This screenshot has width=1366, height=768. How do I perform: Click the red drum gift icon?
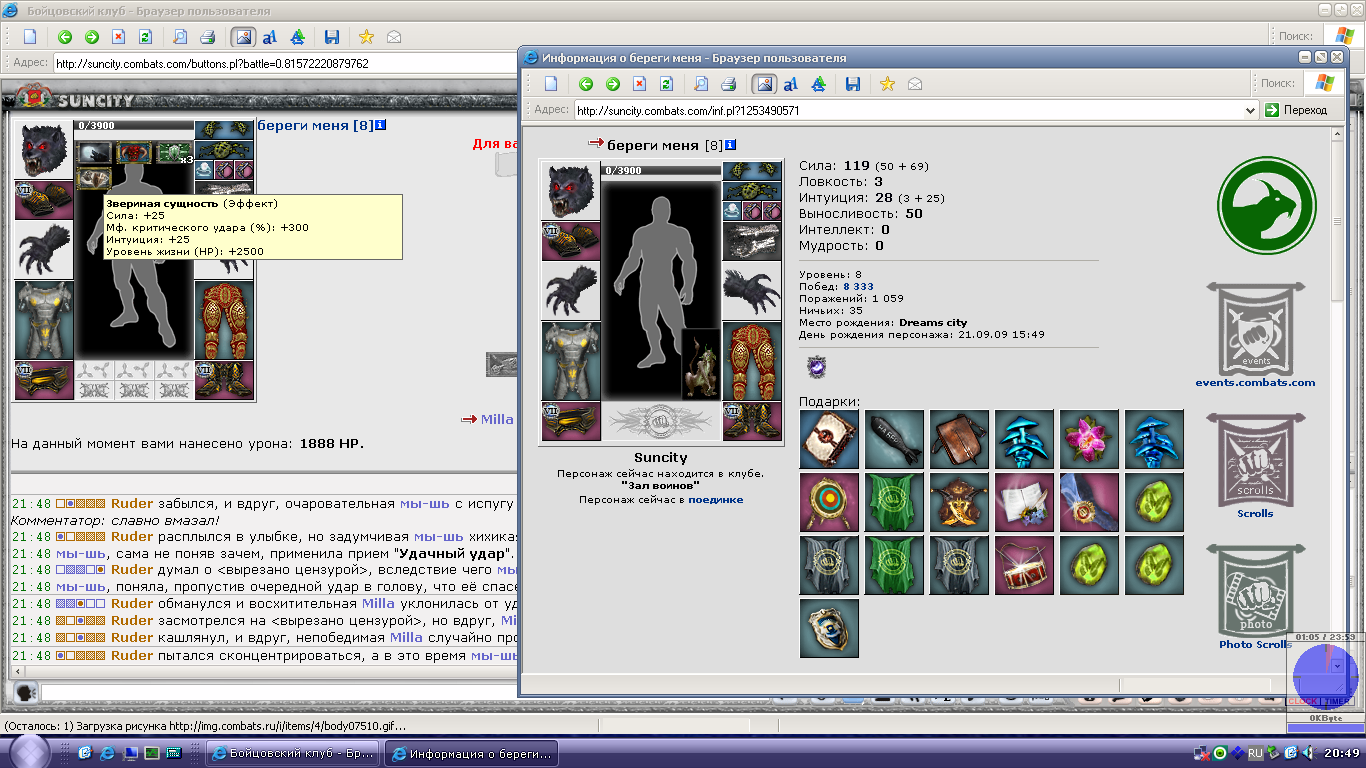1024,565
